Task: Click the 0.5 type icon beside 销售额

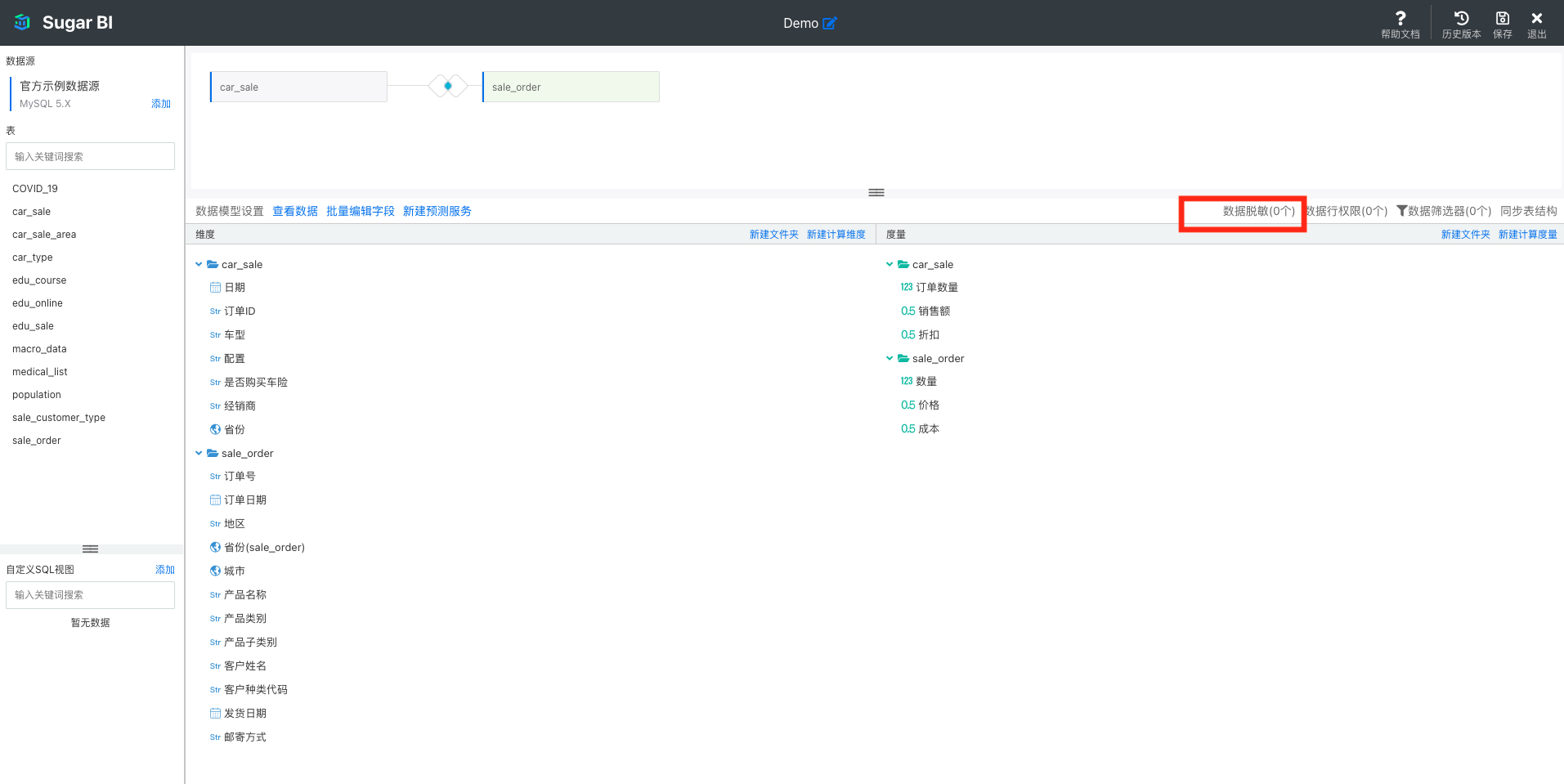Action: tap(907, 311)
